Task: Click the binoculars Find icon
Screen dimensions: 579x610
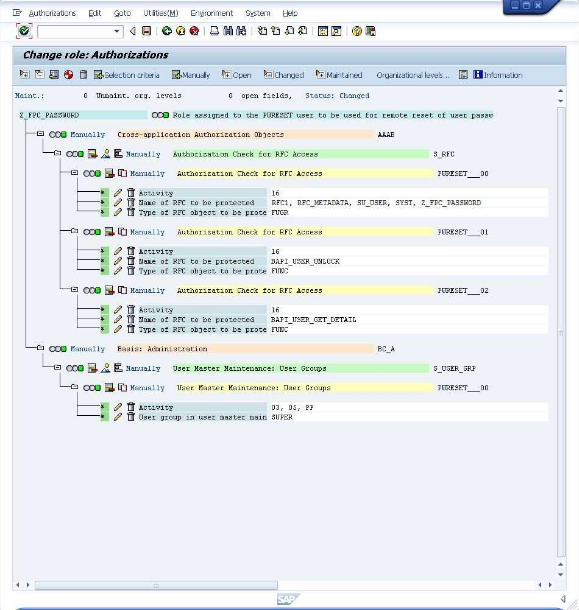Action: [x=228, y=31]
